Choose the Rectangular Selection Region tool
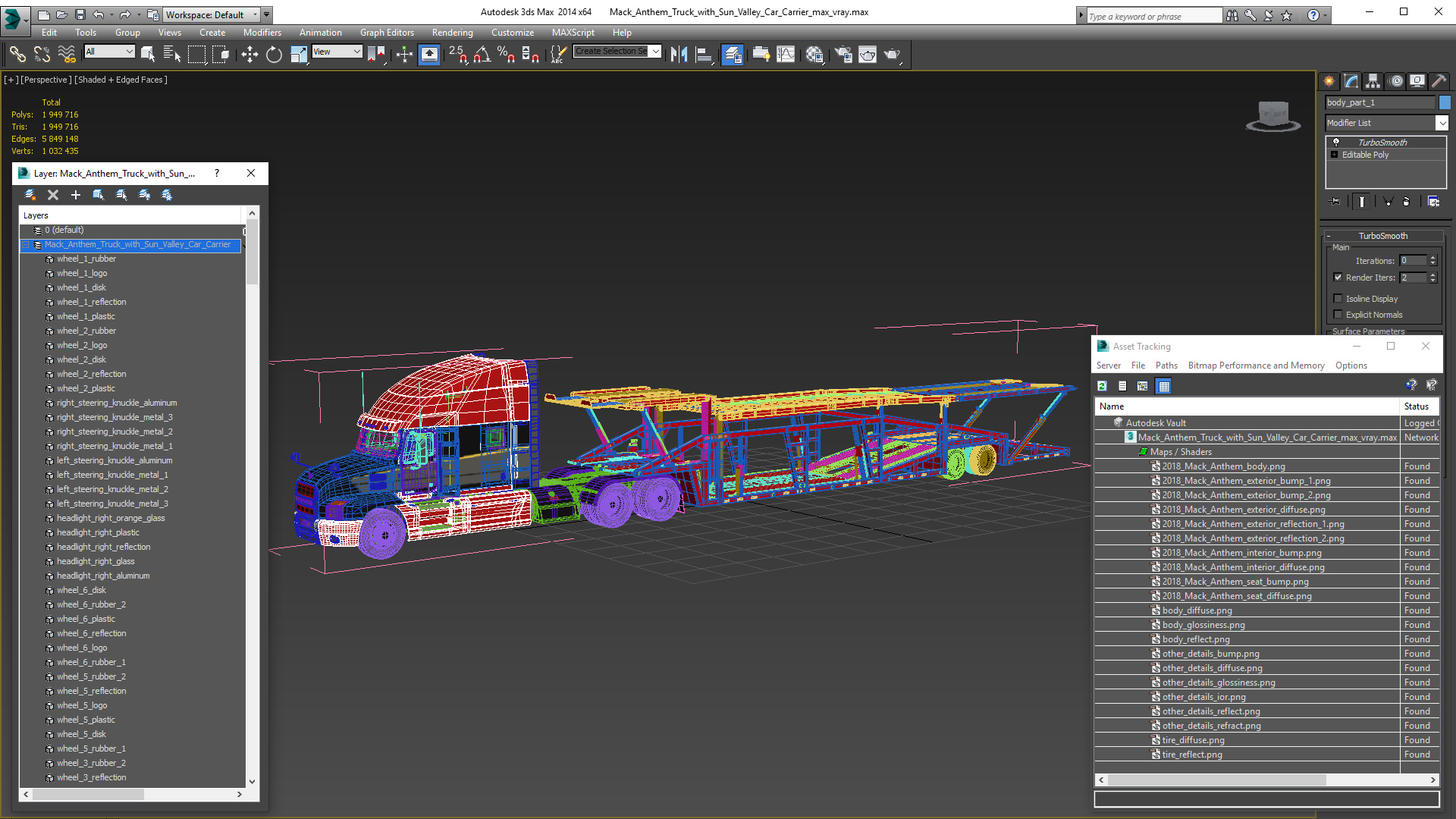The image size is (1456, 819). pos(196,54)
